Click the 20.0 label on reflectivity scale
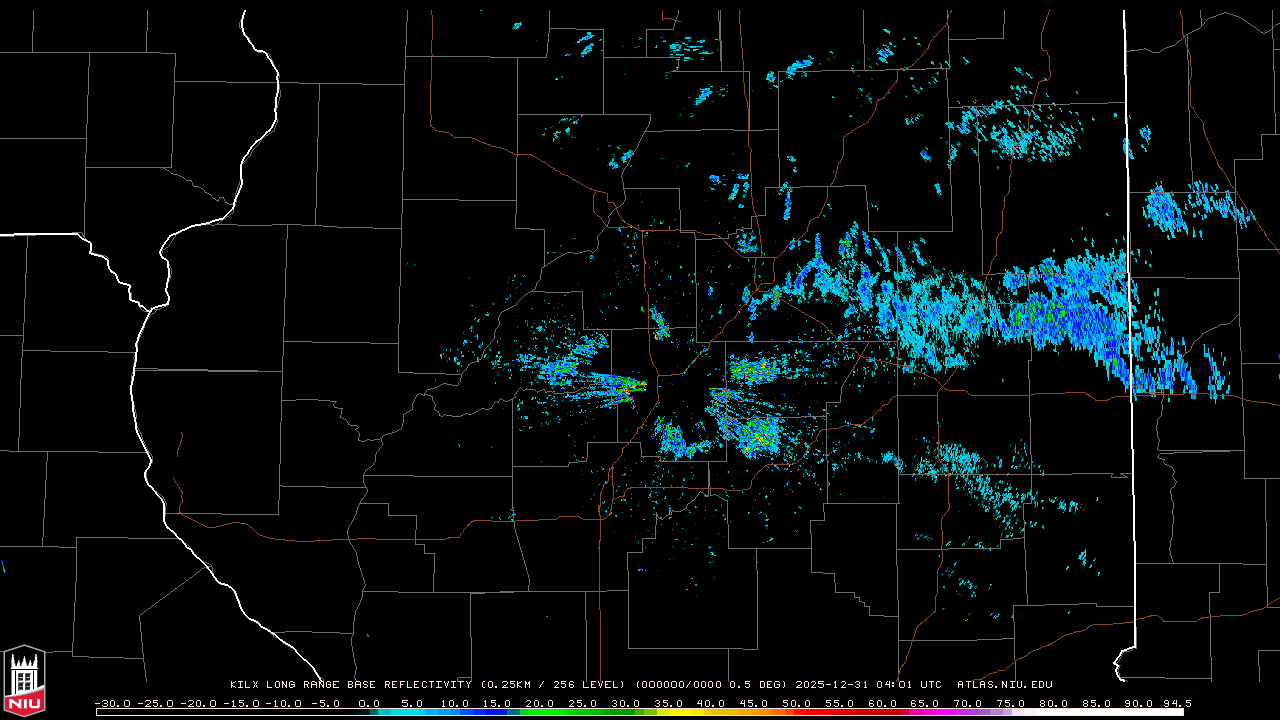 (x=540, y=704)
